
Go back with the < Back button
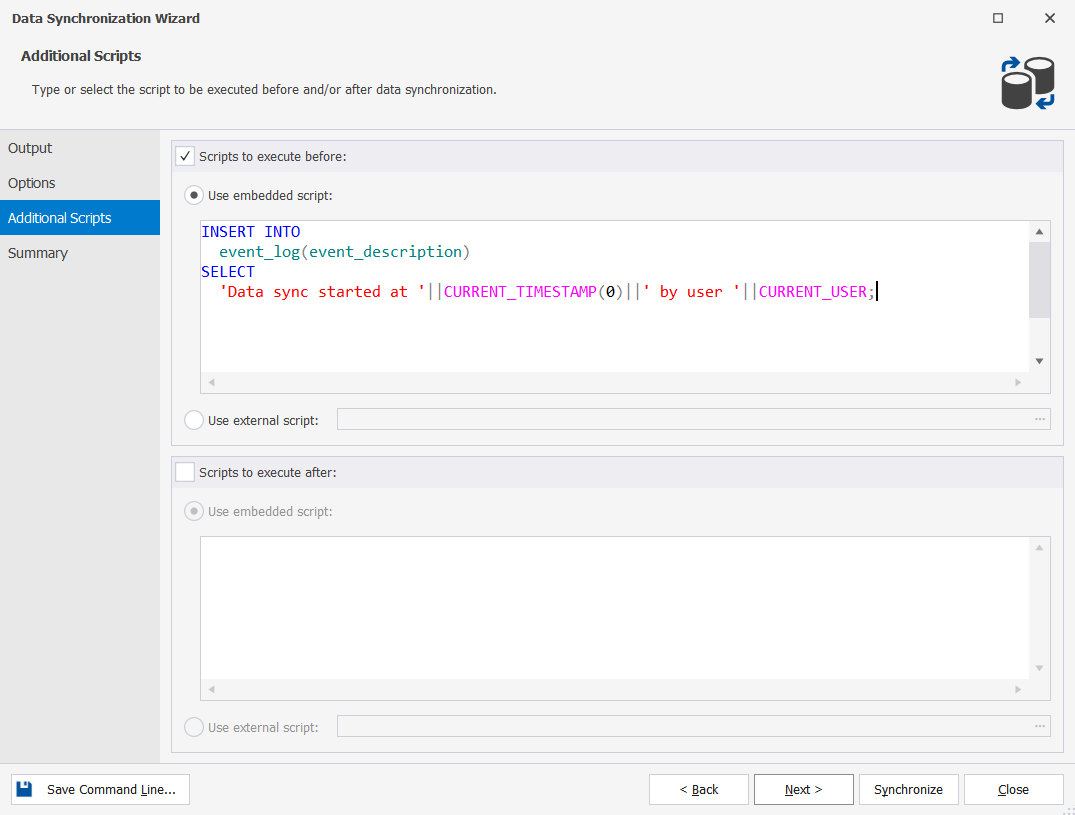[x=699, y=790]
